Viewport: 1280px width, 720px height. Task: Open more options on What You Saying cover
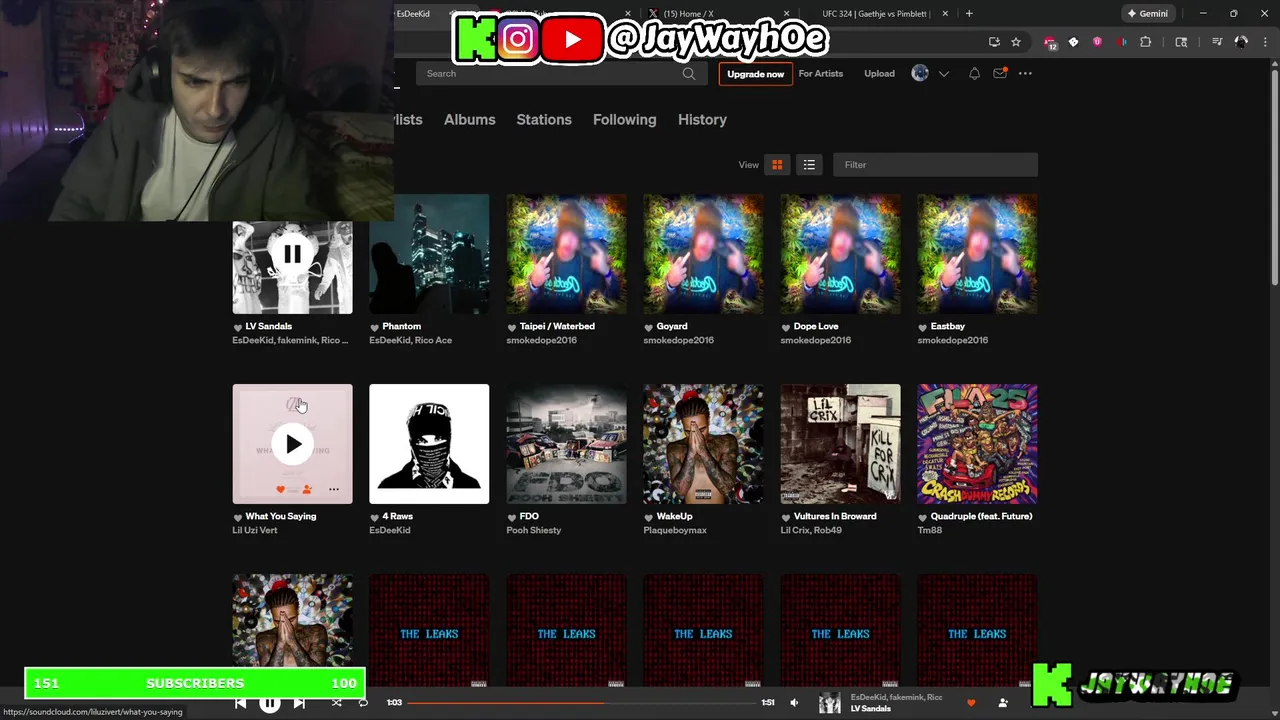tap(334, 490)
